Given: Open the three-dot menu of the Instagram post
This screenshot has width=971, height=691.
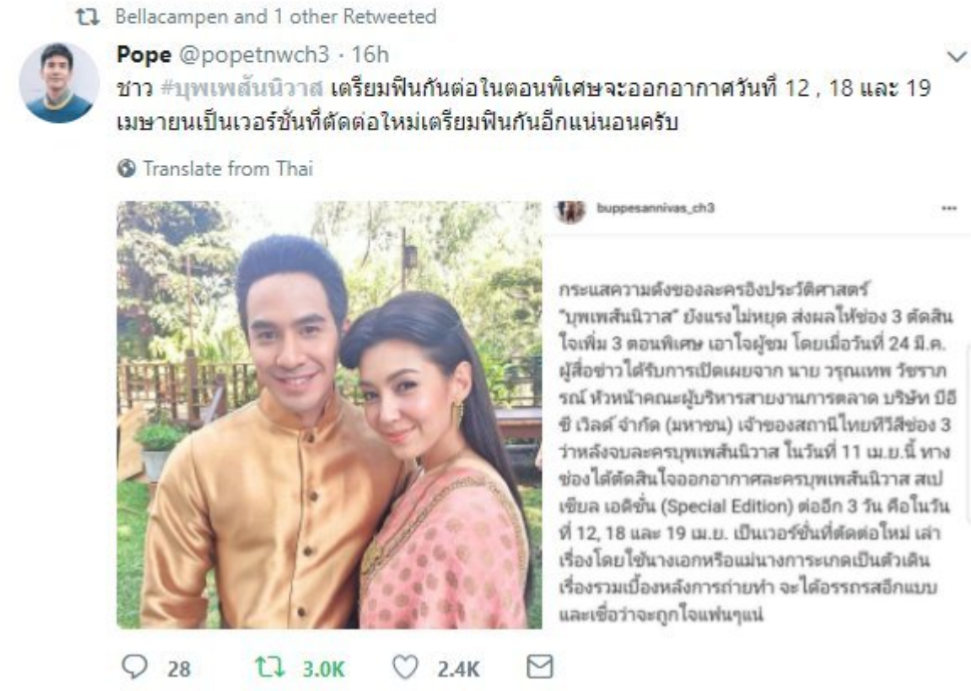Looking at the screenshot, I should 949,209.
